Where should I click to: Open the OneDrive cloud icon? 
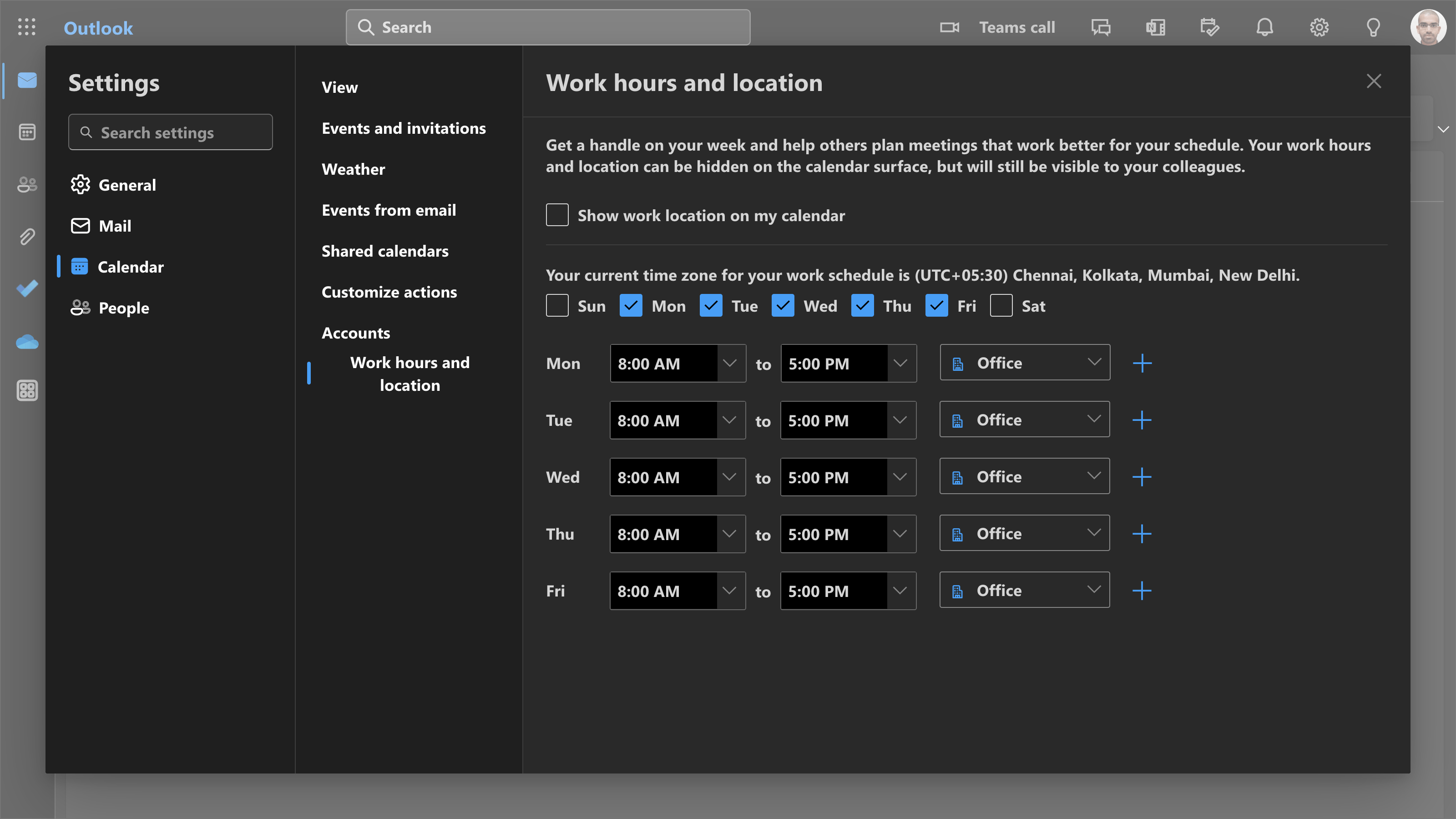click(26, 341)
